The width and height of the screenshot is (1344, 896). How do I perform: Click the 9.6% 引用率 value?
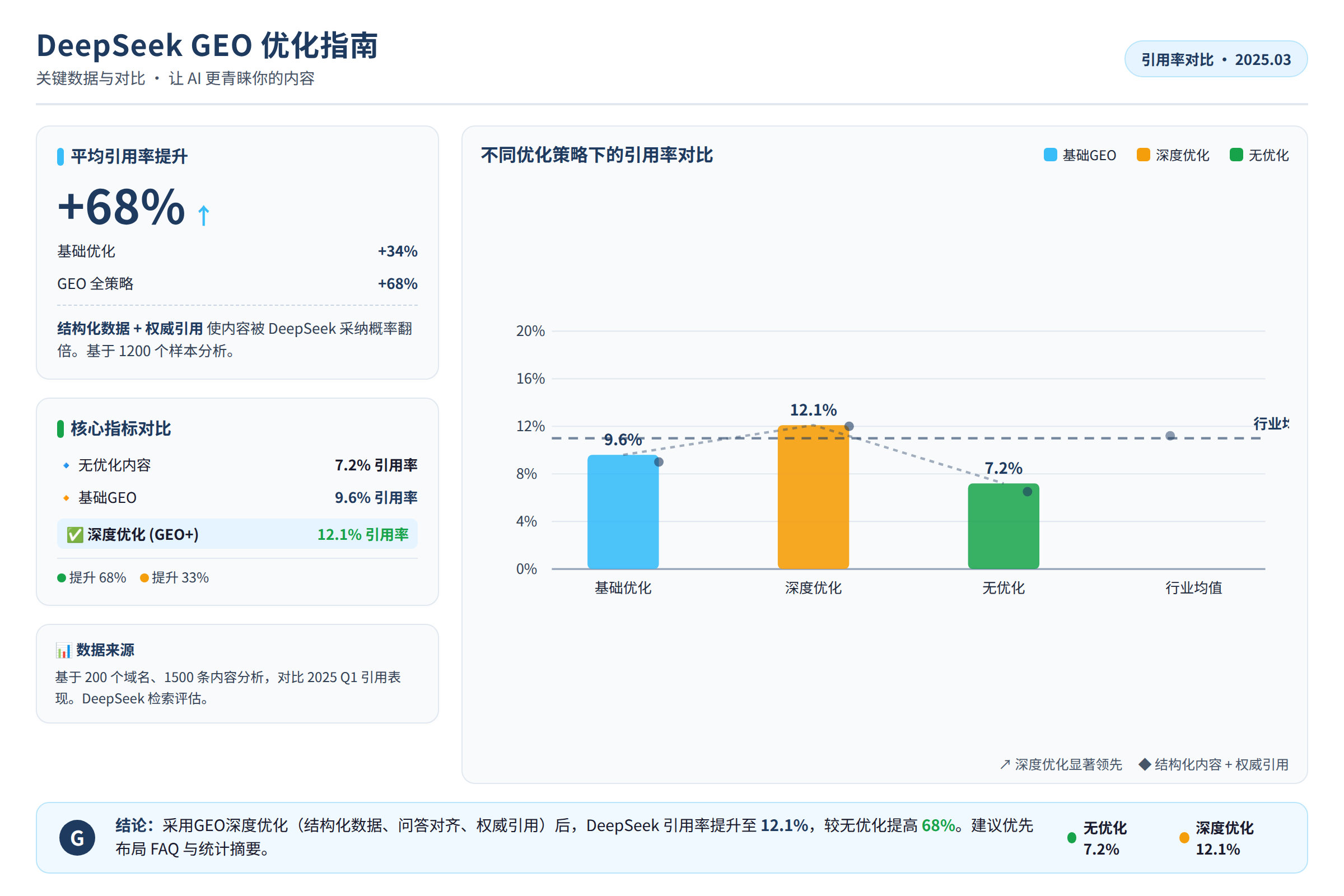tap(376, 498)
